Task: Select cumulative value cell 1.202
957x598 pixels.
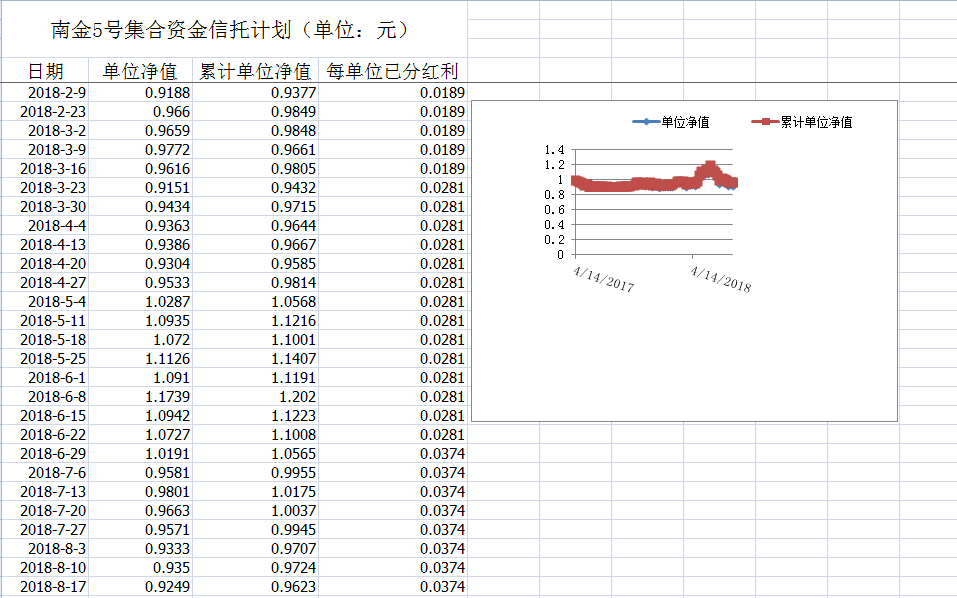Action: pyautogui.click(x=255, y=396)
